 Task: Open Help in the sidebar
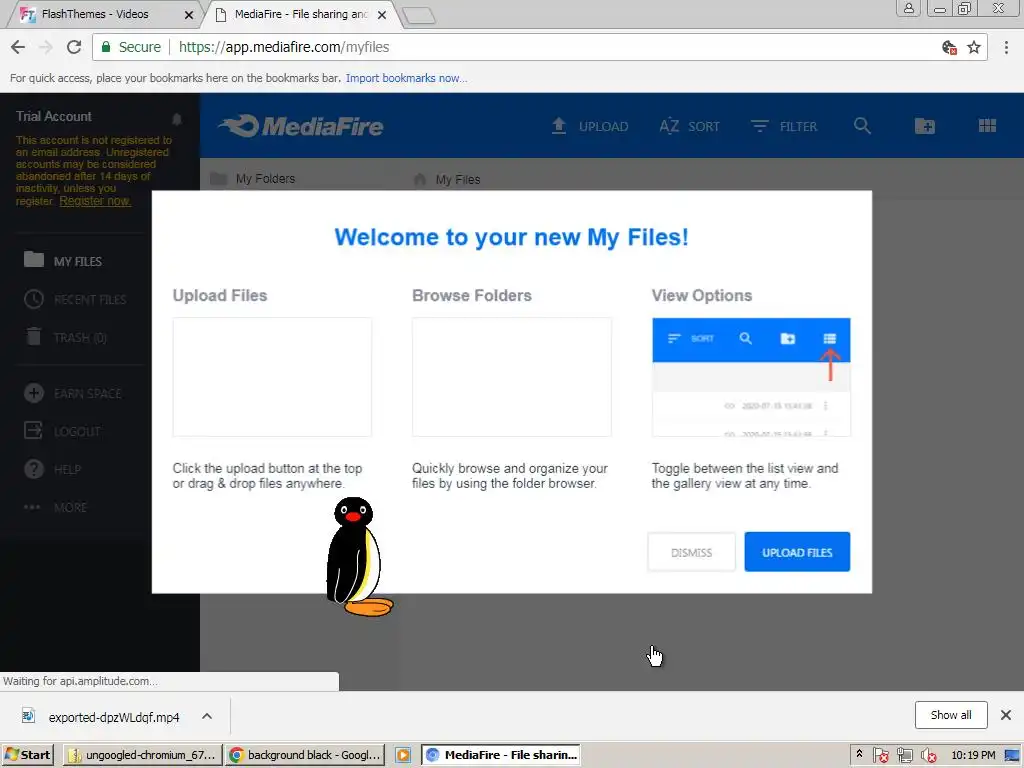click(52, 469)
